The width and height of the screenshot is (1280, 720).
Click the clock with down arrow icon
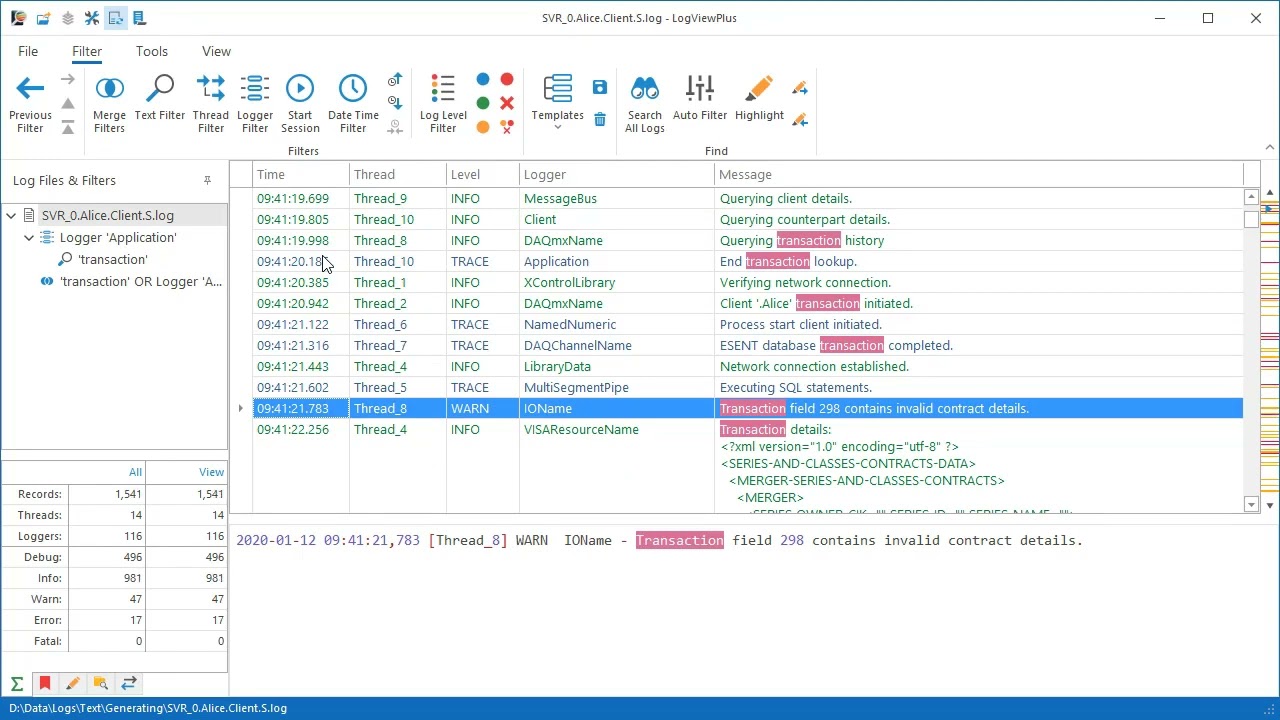pyautogui.click(x=395, y=103)
